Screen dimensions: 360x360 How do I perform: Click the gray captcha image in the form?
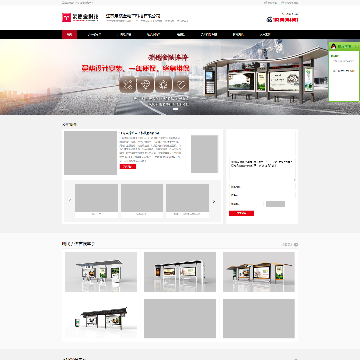click(x=275, y=204)
